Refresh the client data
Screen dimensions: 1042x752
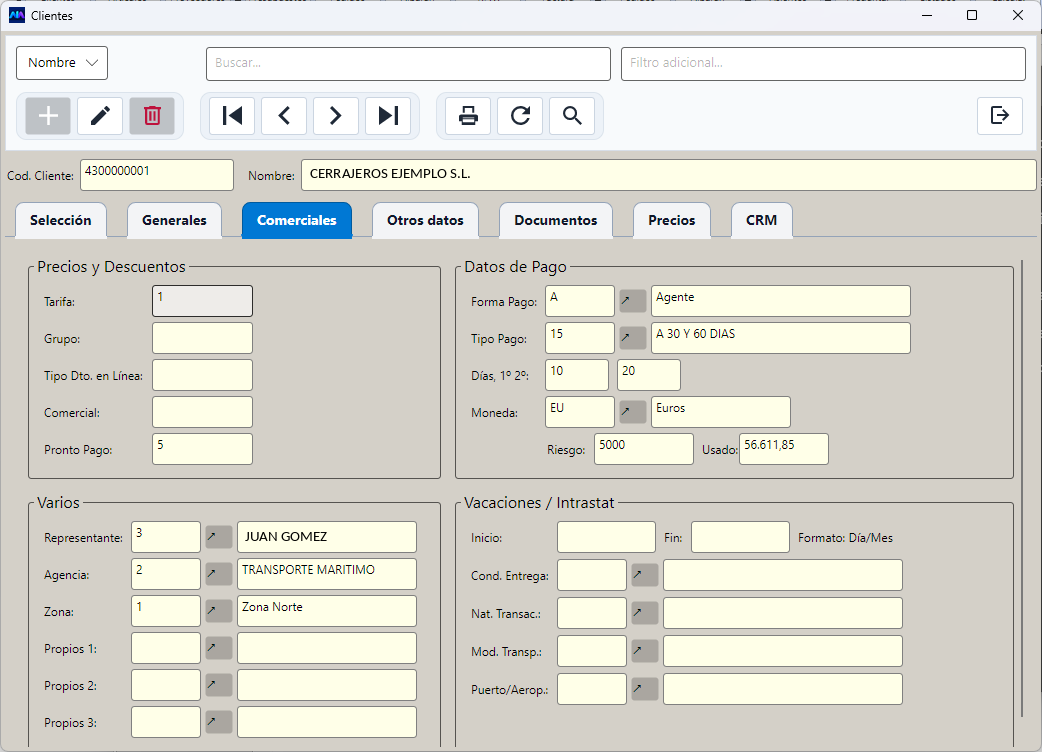[x=520, y=116]
